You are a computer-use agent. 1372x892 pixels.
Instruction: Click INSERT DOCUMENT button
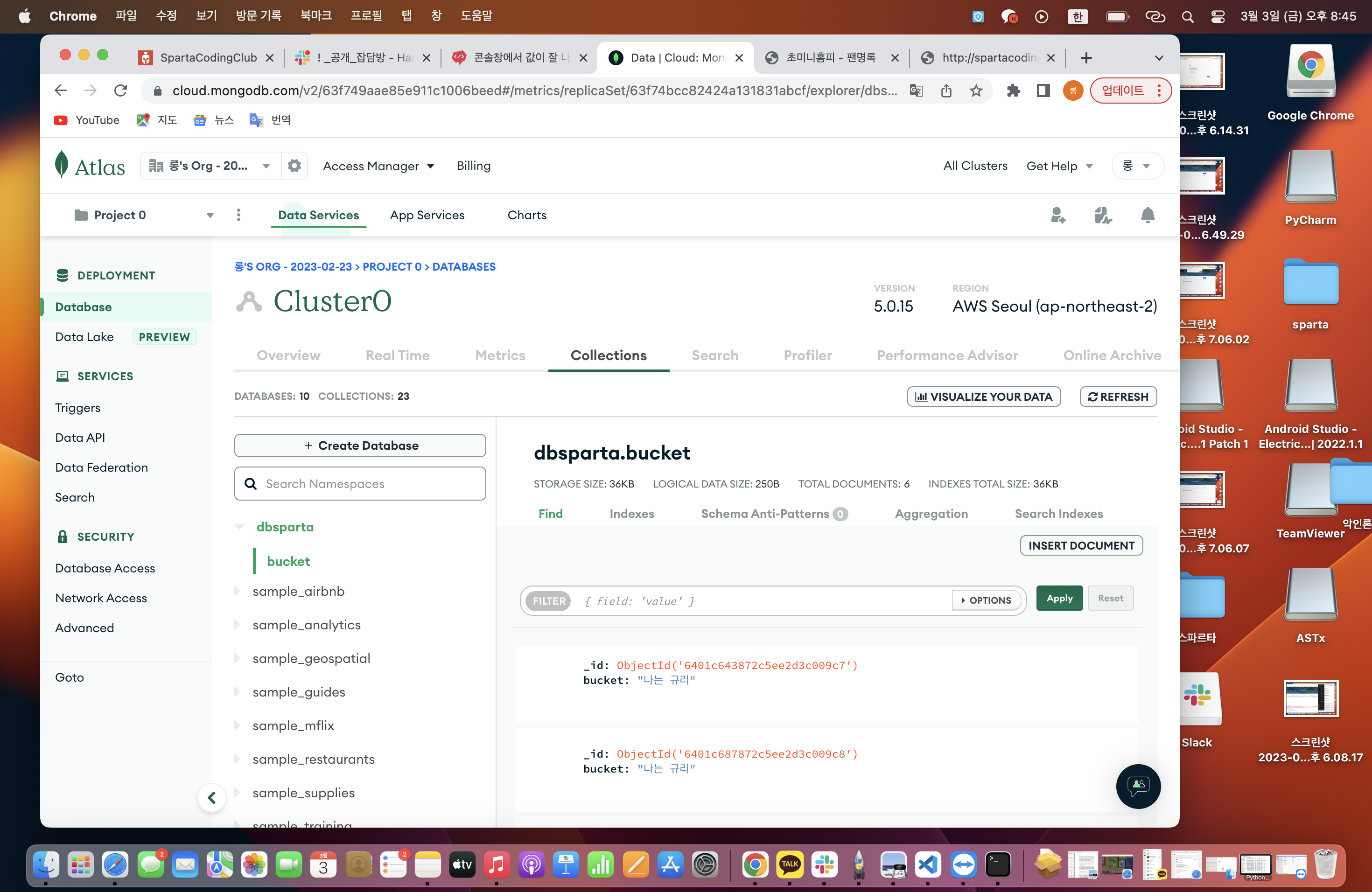1081,546
